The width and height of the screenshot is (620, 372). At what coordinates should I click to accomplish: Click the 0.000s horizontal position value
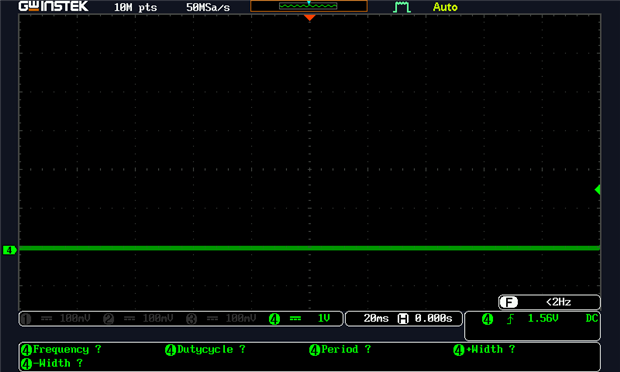433,318
